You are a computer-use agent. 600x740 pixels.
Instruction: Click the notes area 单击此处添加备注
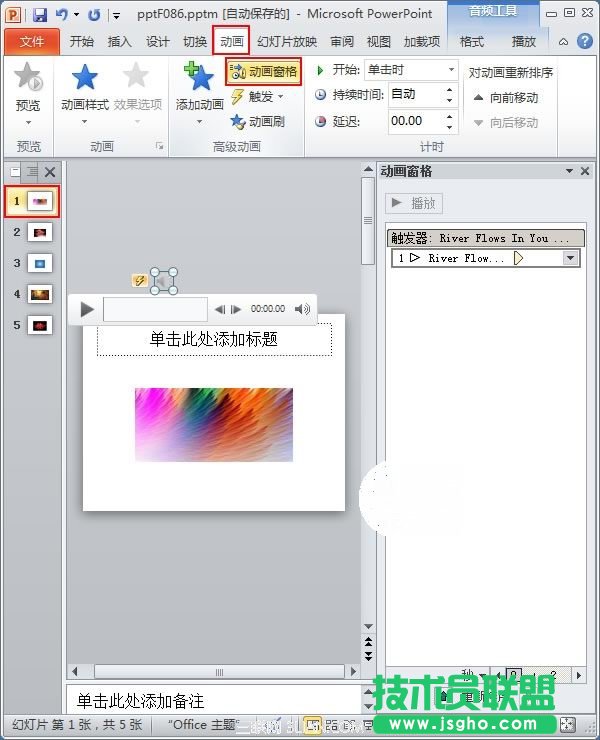[213, 700]
